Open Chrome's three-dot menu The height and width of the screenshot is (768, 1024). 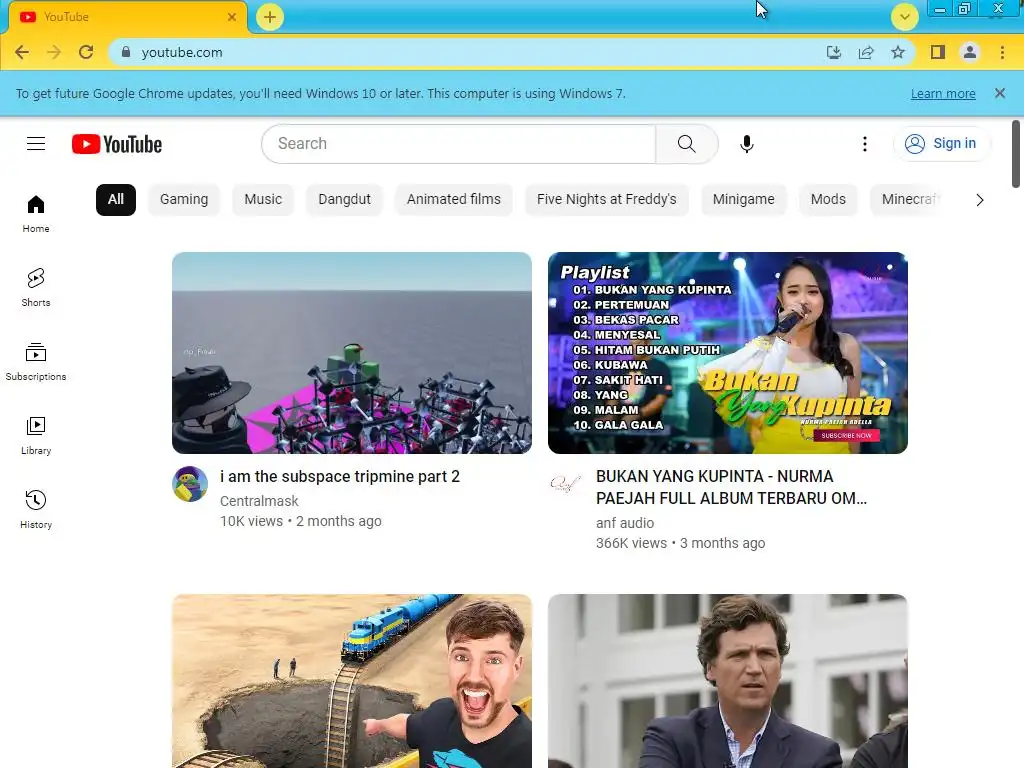click(x=1002, y=52)
